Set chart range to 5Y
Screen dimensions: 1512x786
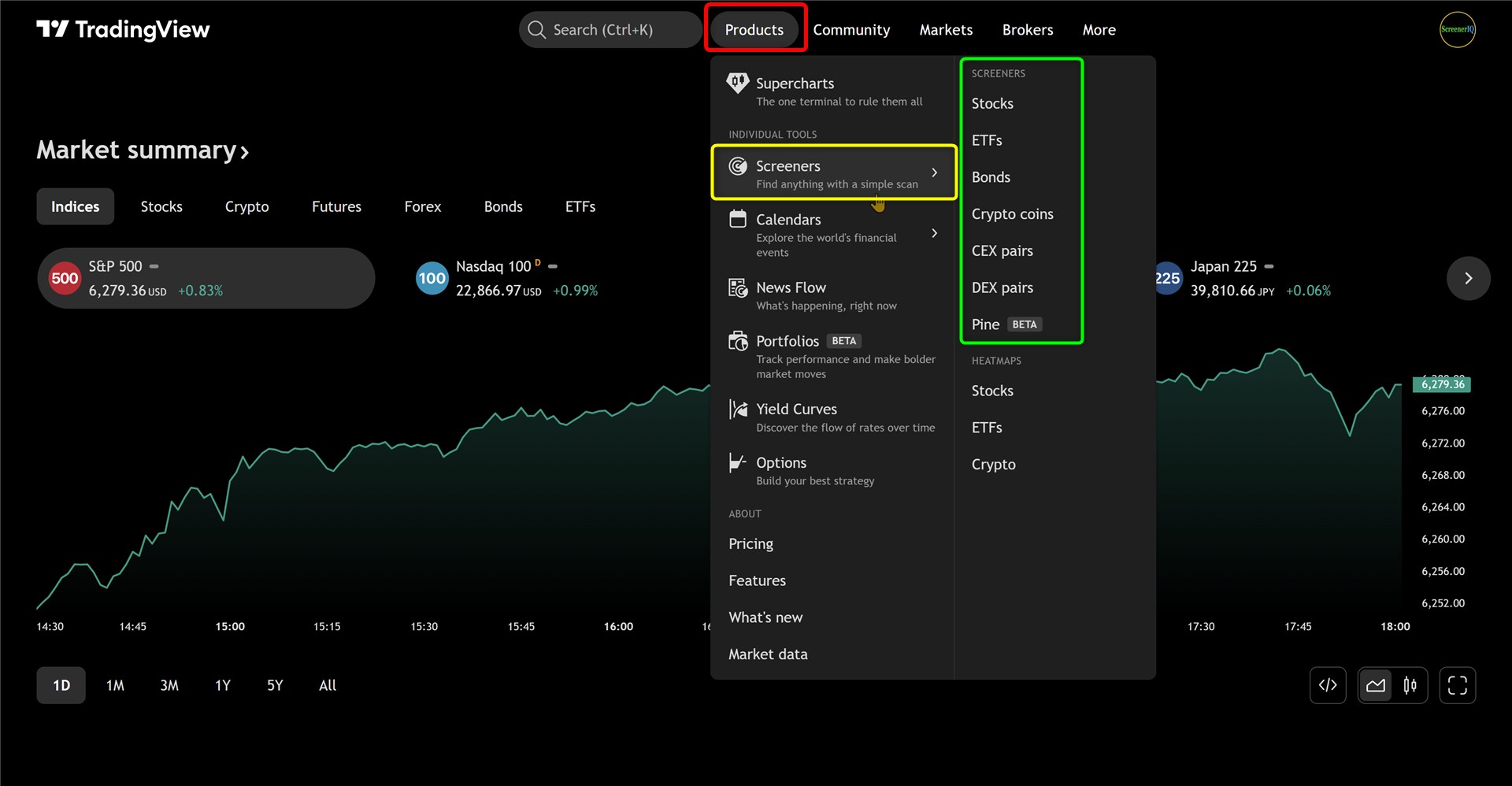tap(275, 685)
